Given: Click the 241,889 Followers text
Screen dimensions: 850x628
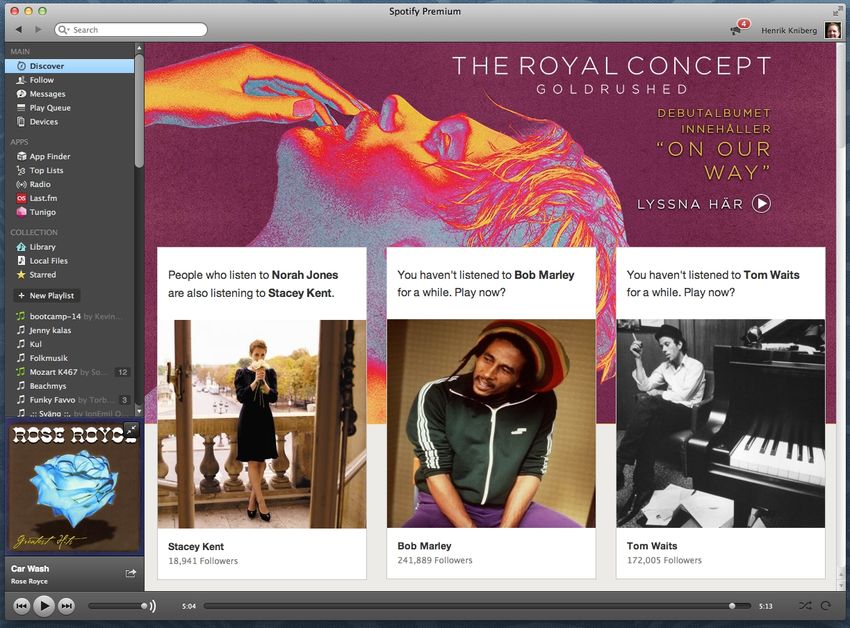Looking at the screenshot, I should (435, 560).
